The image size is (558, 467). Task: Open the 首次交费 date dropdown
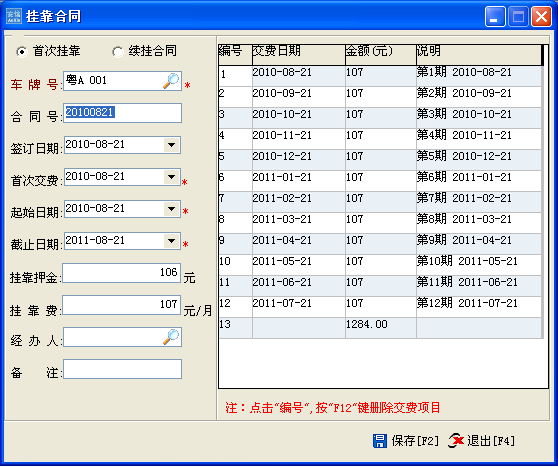click(x=172, y=177)
